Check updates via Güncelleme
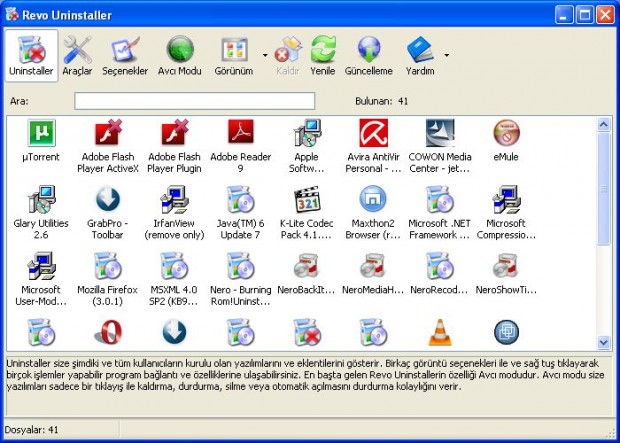The width and height of the screenshot is (620, 443). [x=369, y=56]
